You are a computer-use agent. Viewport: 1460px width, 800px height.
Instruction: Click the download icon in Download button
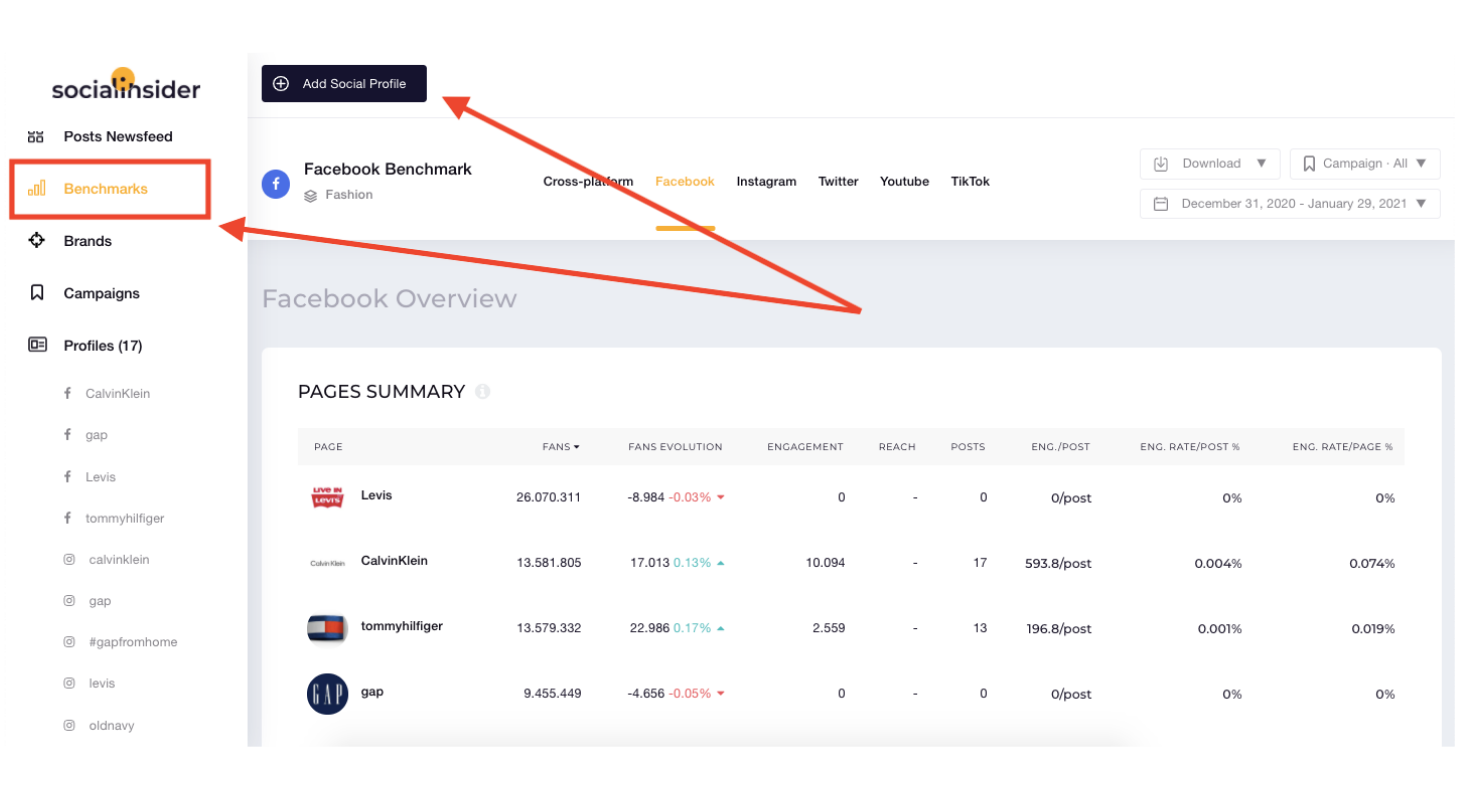point(1161,164)
